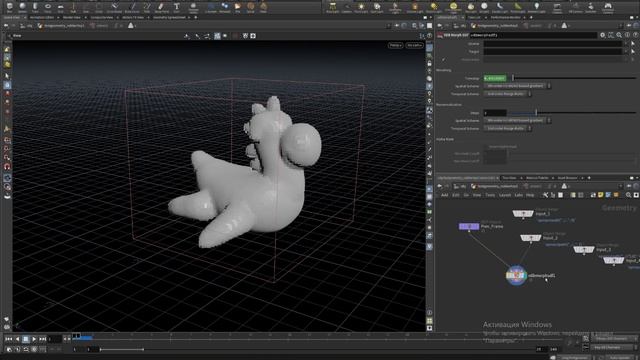The height and width of the screenshot is (360, 640).
Task: Select the vdbmorphsdf1 node
Action: coord(516,276)
